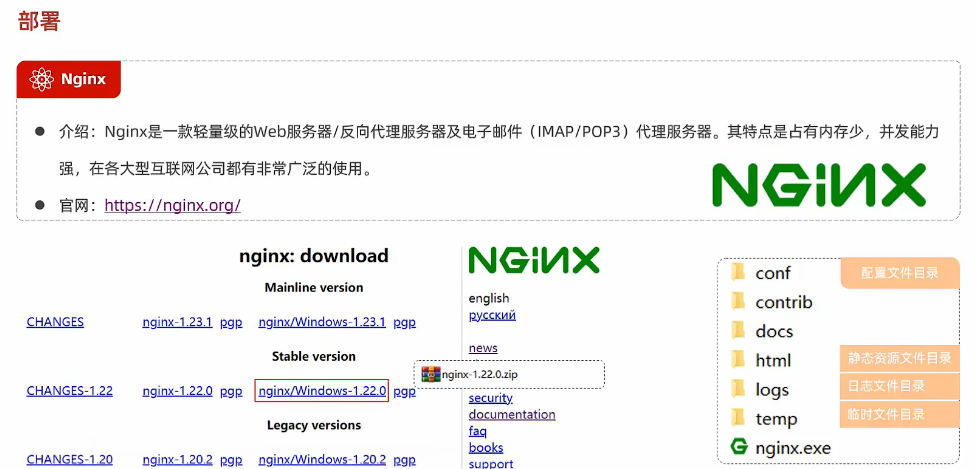Select the html folder icon
Image resolution: width=975 pixels, height=469 pixels.
tap(738, 360)
